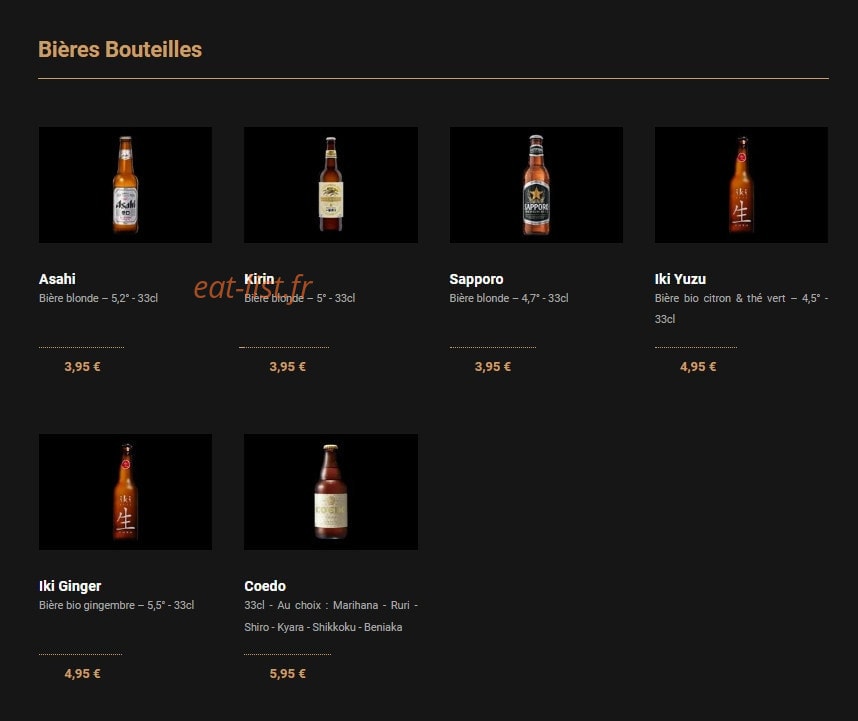Open the Coedo beer bottle image
Screen dimensions: 858x721
tap(331, 492)
